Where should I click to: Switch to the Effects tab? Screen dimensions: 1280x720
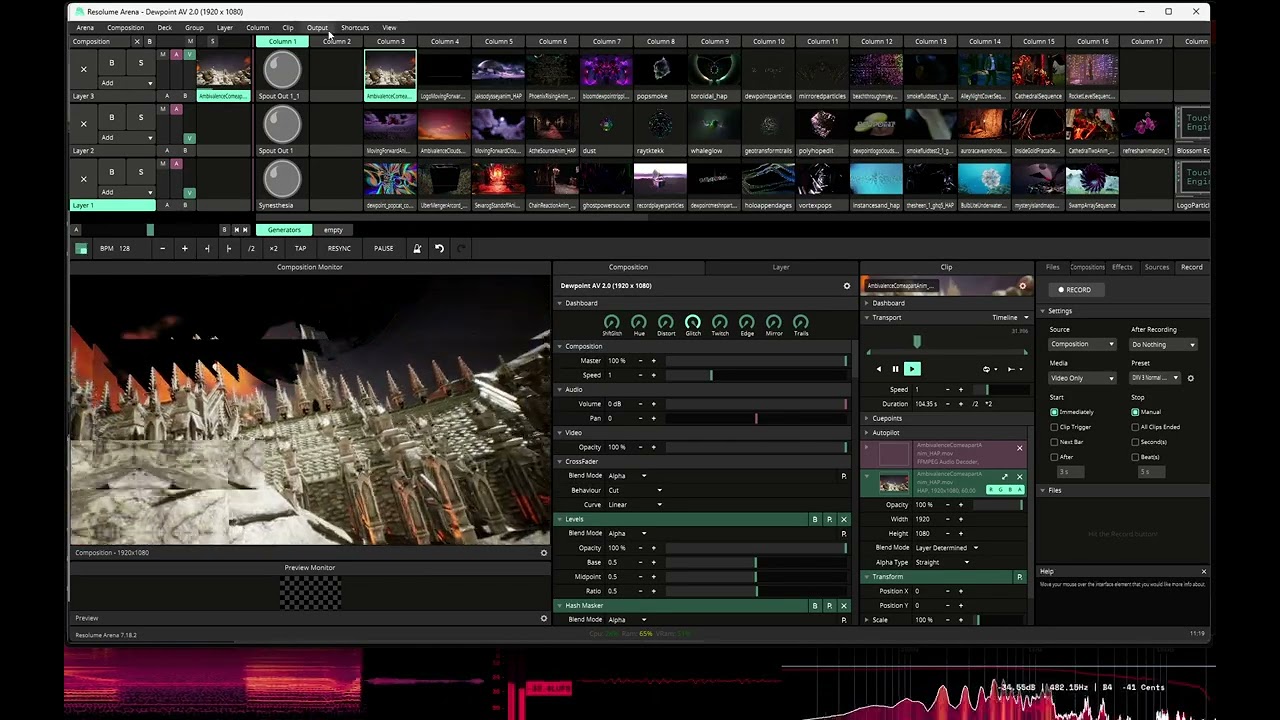point(1122,267)
